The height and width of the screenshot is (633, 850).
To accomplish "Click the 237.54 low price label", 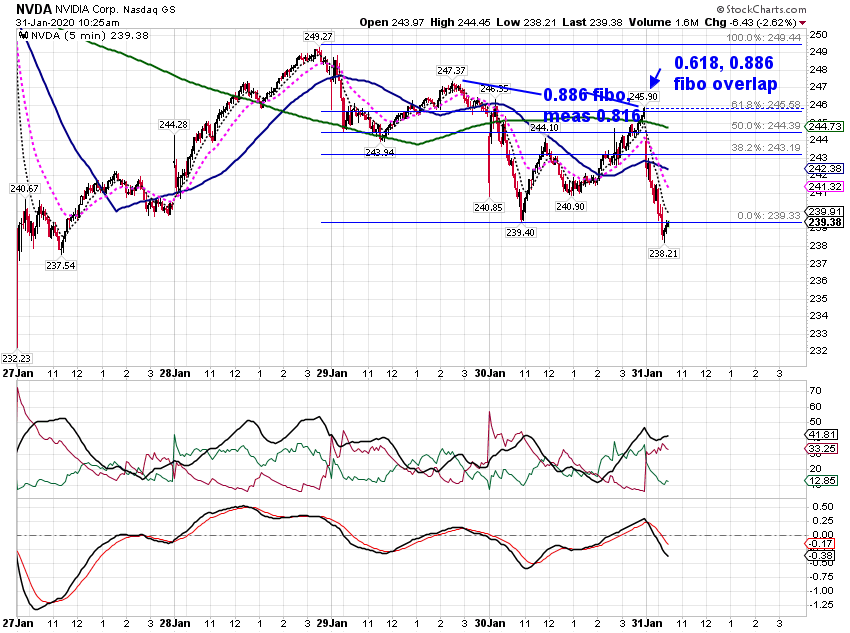I will [61, 266].
